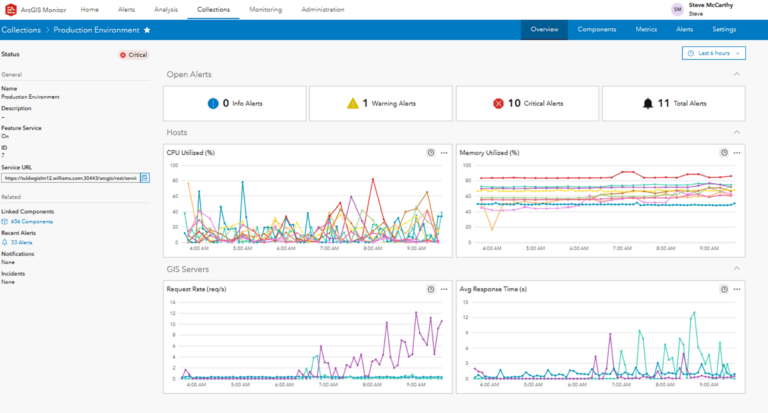This screenshot has width=768, height=413.
Task: Click the Info Alerts blue icon
Action: pos(213,103)
